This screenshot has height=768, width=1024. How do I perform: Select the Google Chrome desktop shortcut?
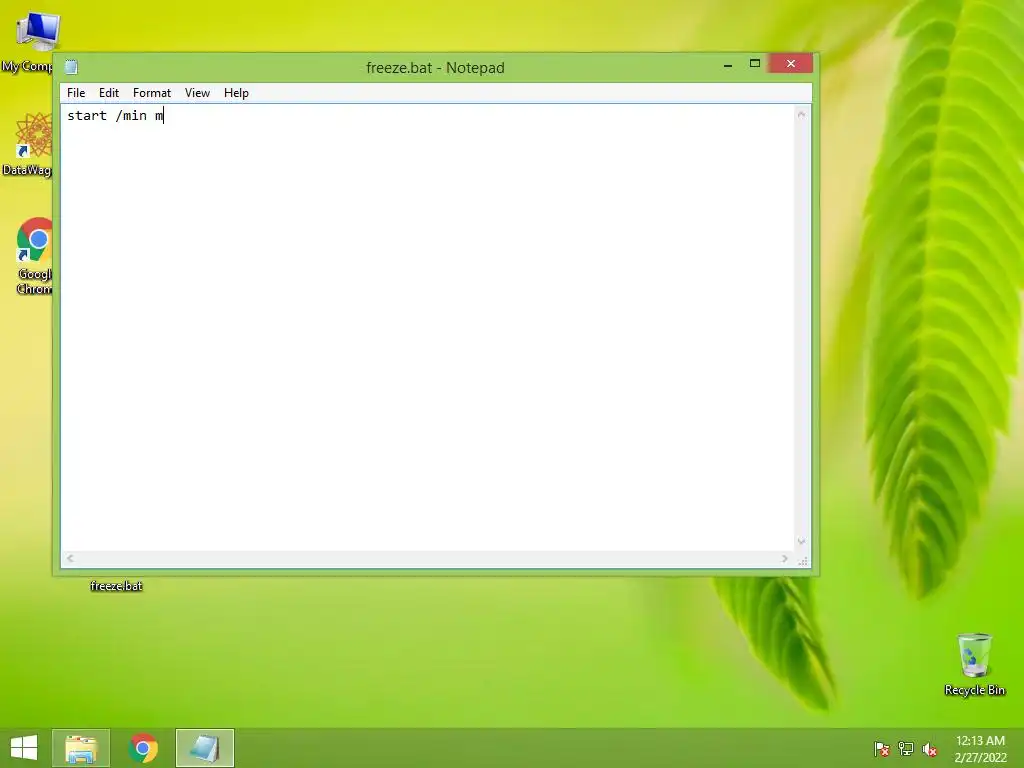[x=33, y=256]
